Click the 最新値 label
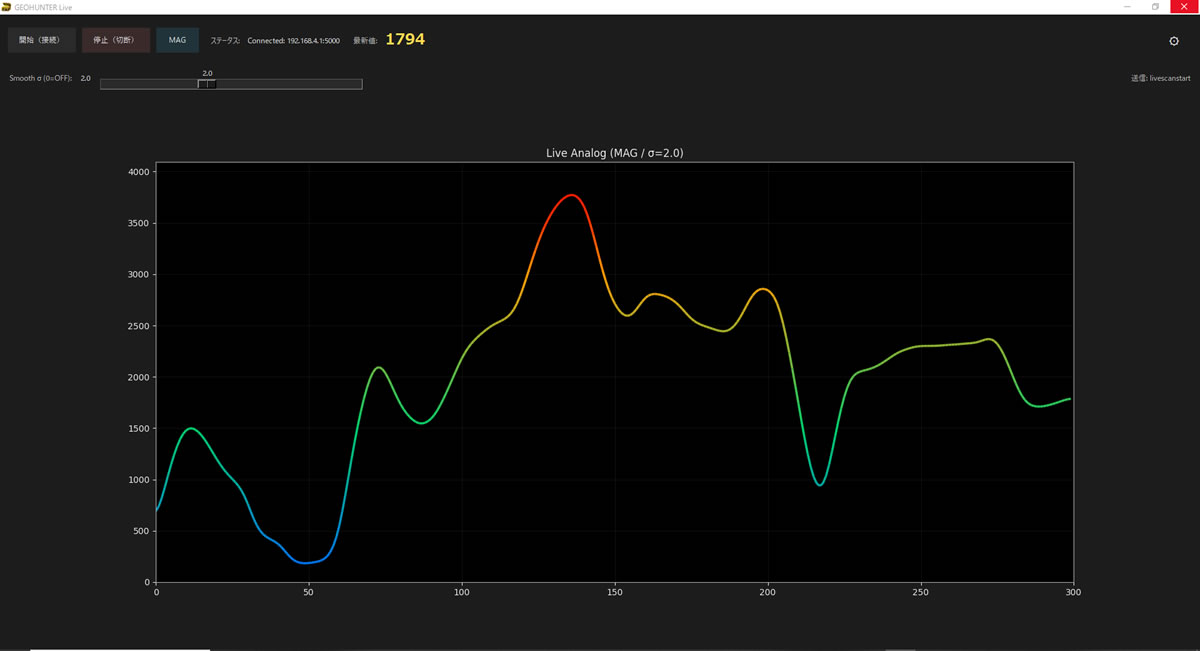Viewport: 1200px width, 651px height. click(365, 41)
